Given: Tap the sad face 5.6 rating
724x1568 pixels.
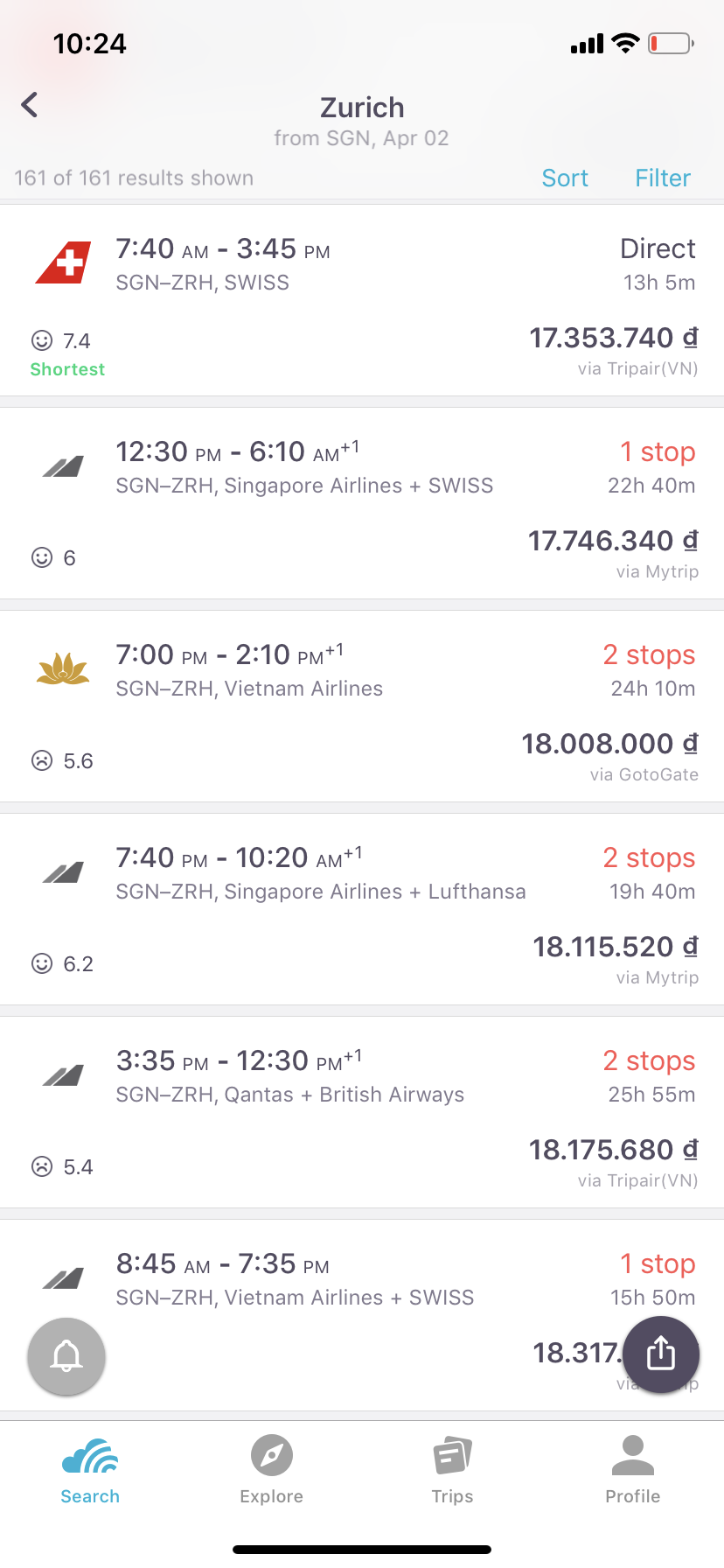Looking at the screenshot, I should [62, 760].
